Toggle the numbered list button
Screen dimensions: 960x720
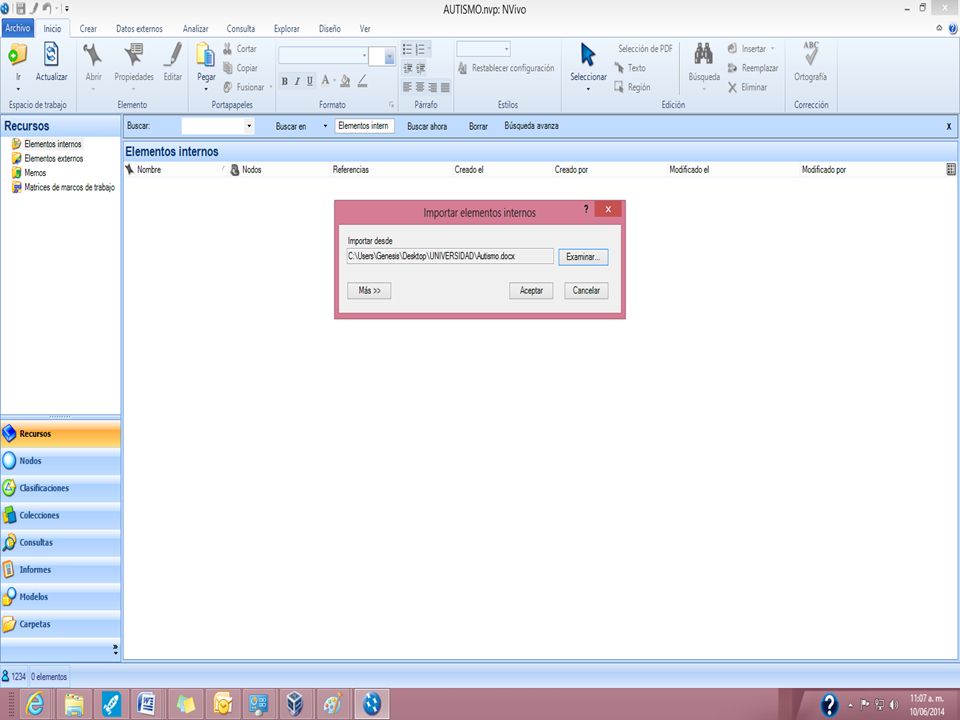[x=421, y=49]
